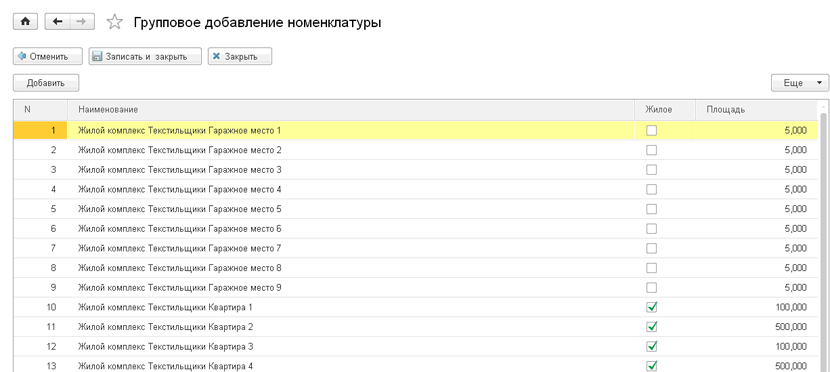This screenshot has width=830, height=372.
Task: Navigate back with the left arrow
Action: point(58,22)
